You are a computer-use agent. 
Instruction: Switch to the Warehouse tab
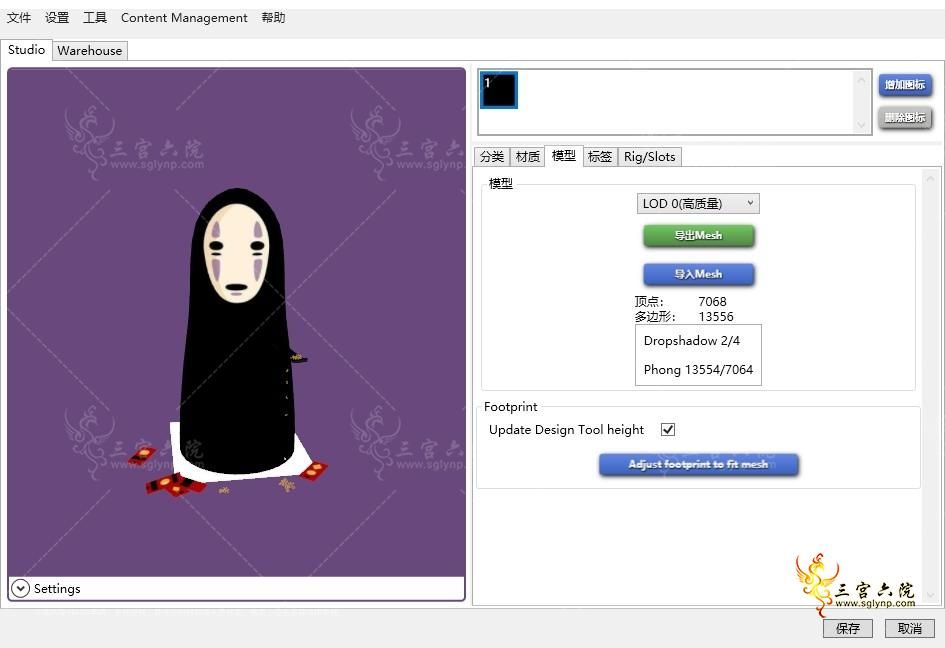90,51
